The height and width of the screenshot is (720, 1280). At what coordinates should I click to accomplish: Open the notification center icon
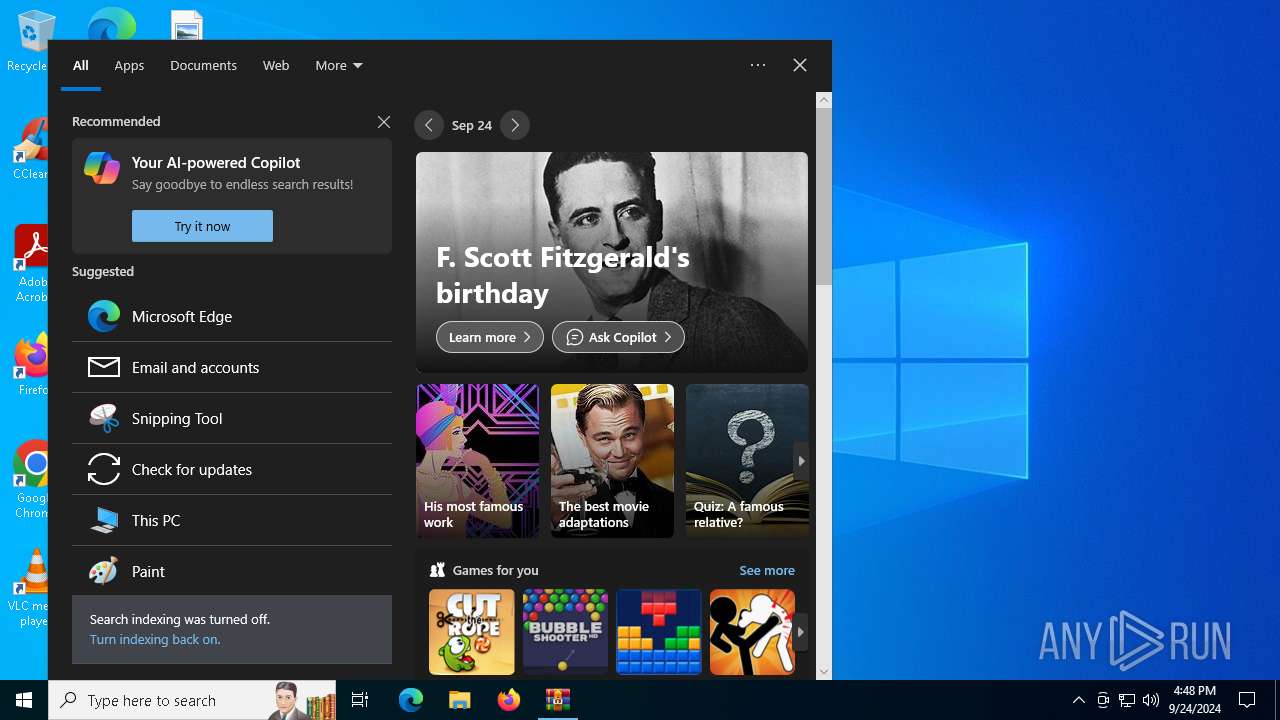click(x=1247, y=700)
